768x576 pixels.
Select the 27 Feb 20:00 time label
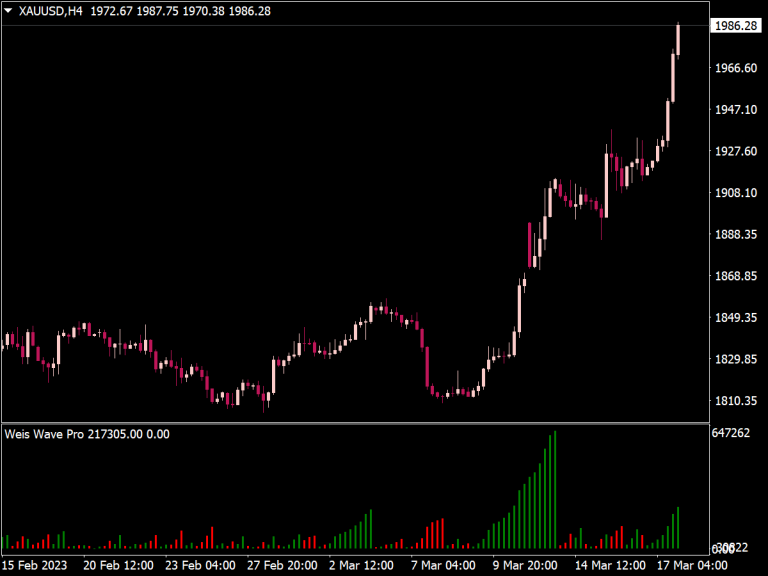pos(282,565)
